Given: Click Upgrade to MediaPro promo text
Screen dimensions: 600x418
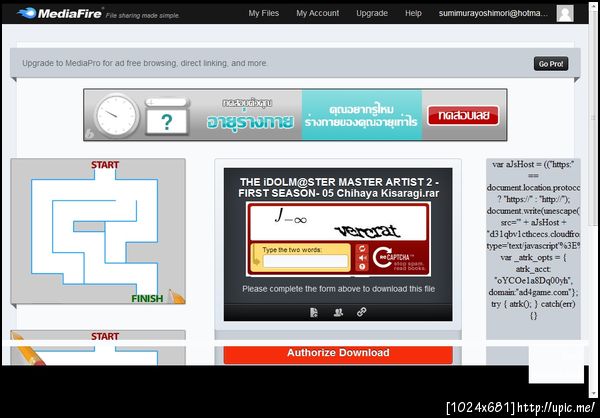Looking at the screenshot, I should 145,63.
